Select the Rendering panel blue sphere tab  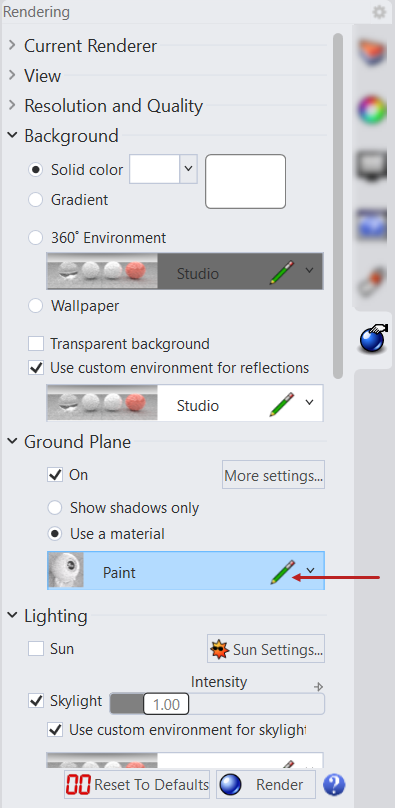(373, 339)
